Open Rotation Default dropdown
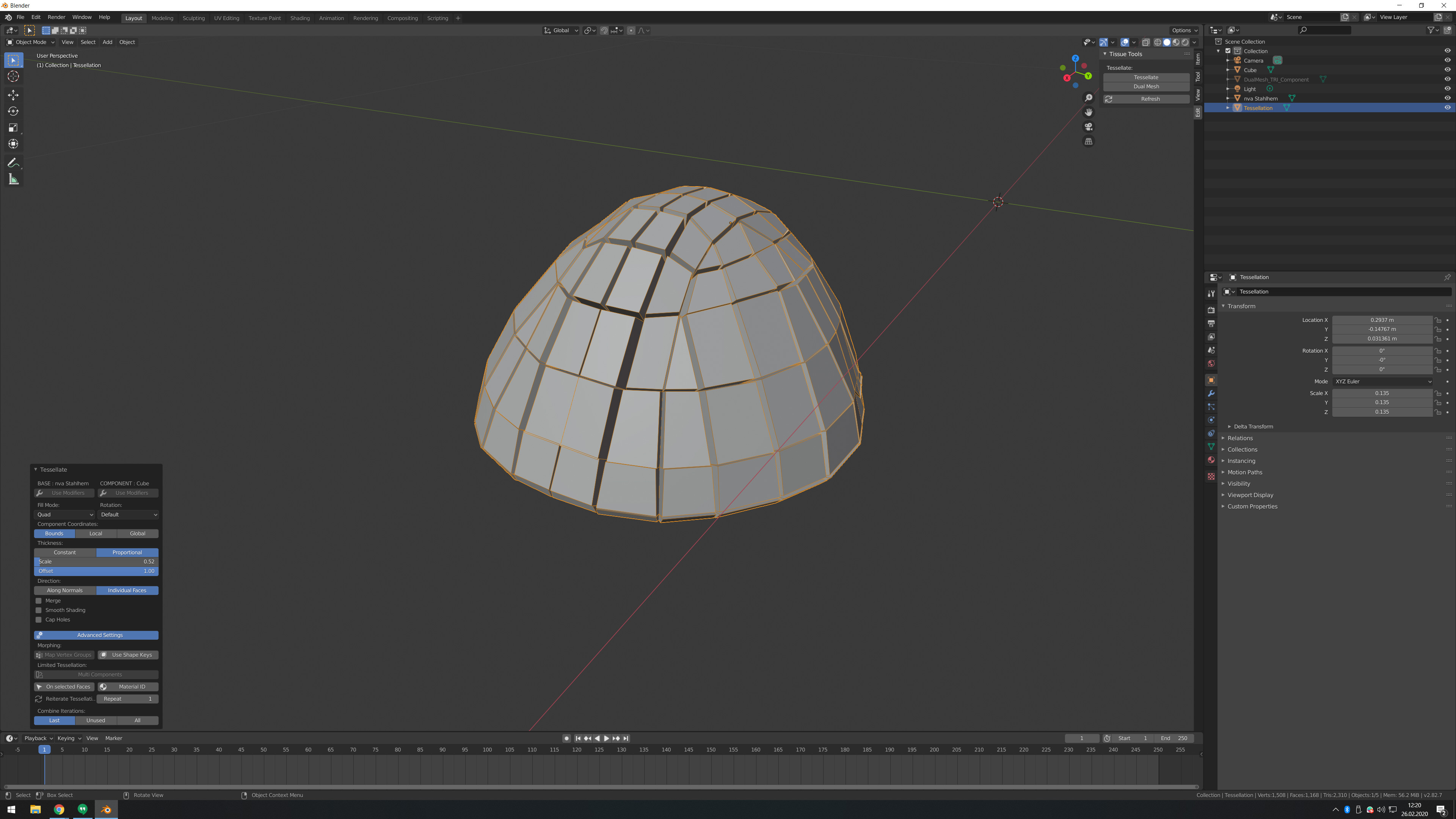 (128, 515)
